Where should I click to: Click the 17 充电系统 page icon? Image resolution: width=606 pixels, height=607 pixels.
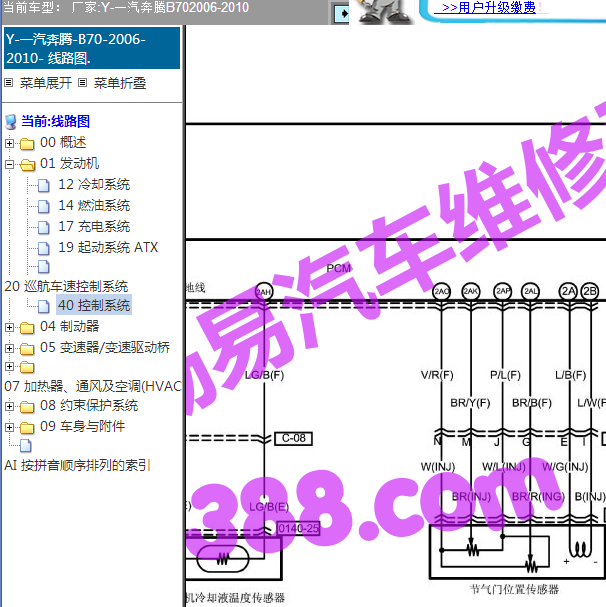[x=44, y=227]
